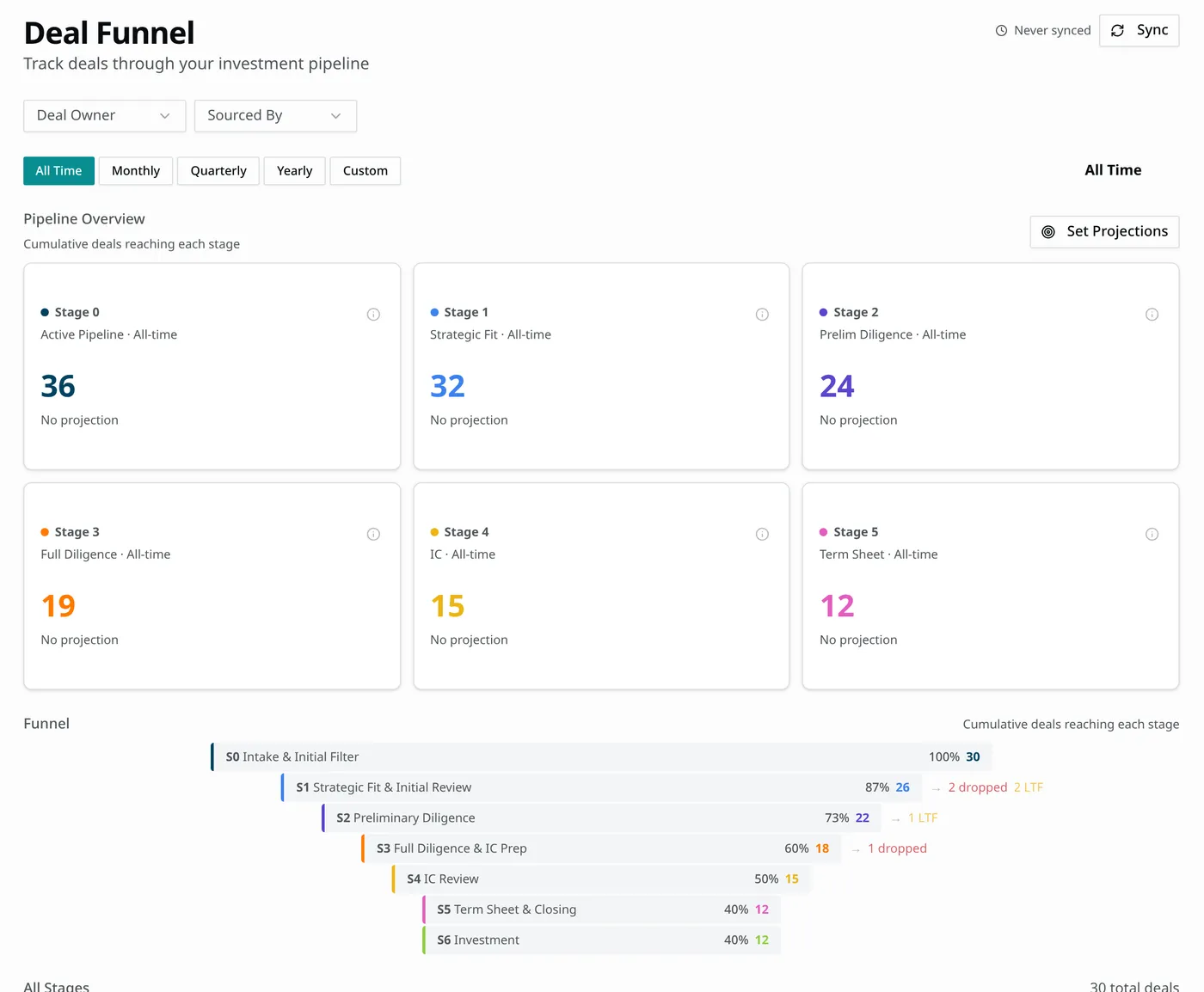
Task: Switch to the Quarterly period
Action: tap(218, 171)
